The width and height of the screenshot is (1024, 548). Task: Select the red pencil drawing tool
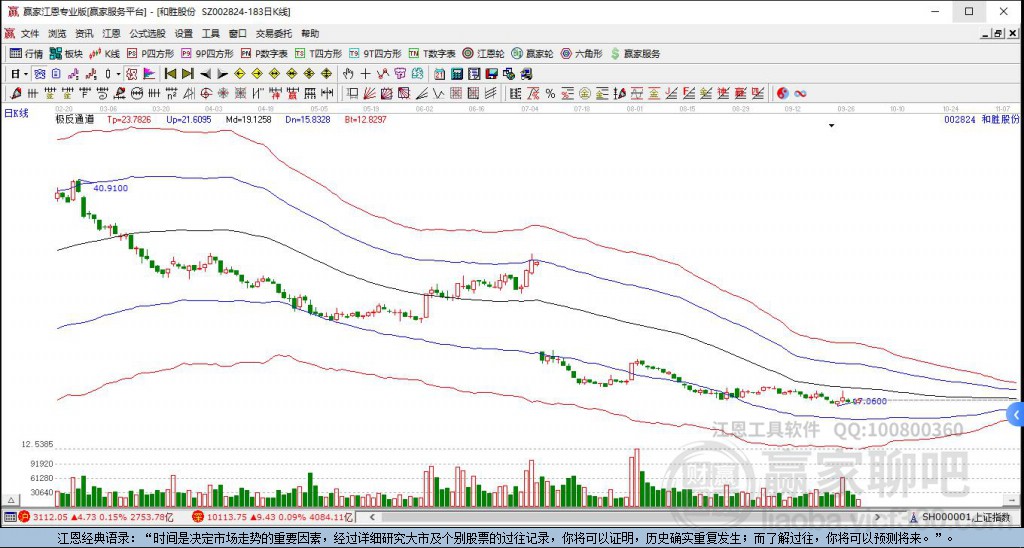(x=15, y=94)
